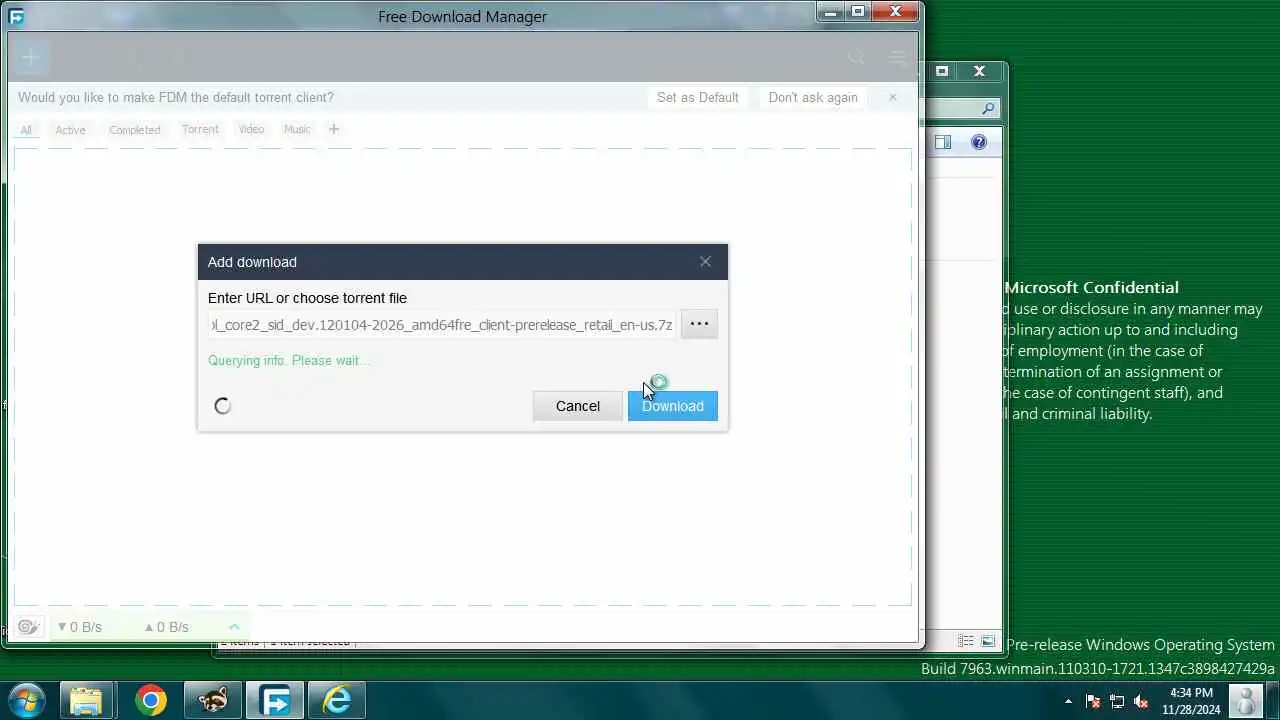Open Explorer help question mark icon
Screen dimensions: 1280x720
[979, 142]
